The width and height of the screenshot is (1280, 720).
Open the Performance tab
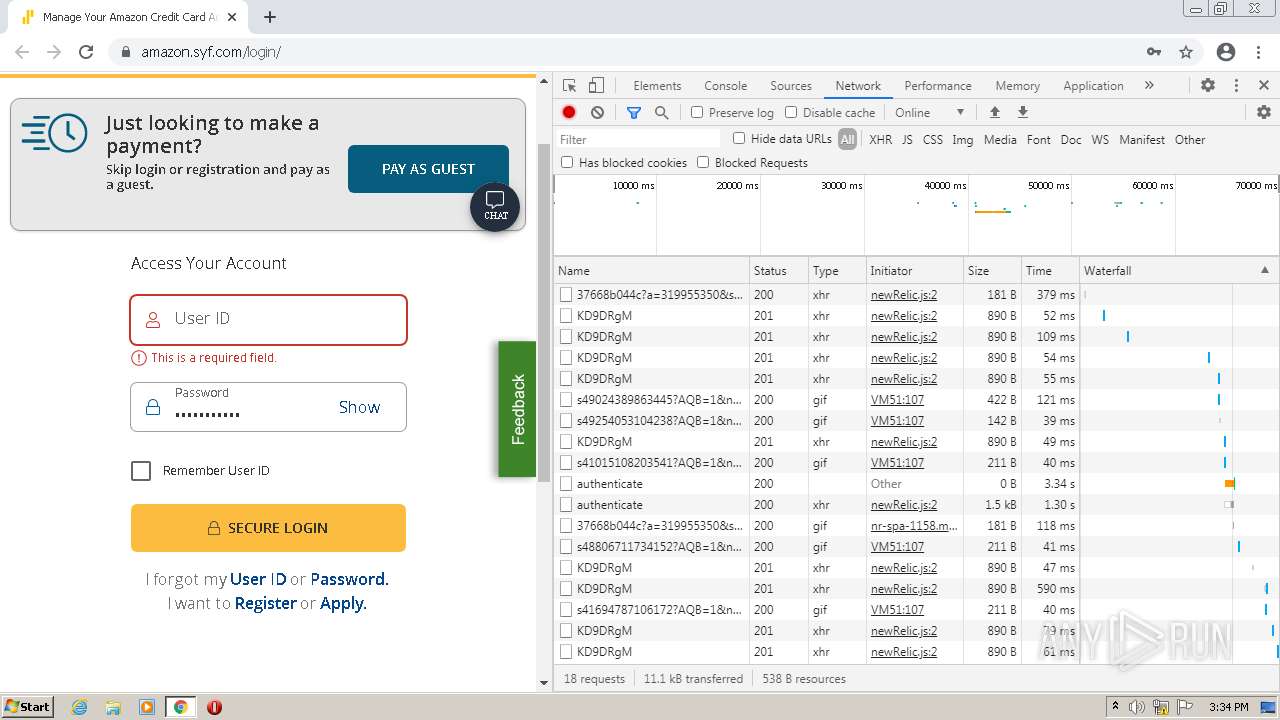tap(938, 86)
